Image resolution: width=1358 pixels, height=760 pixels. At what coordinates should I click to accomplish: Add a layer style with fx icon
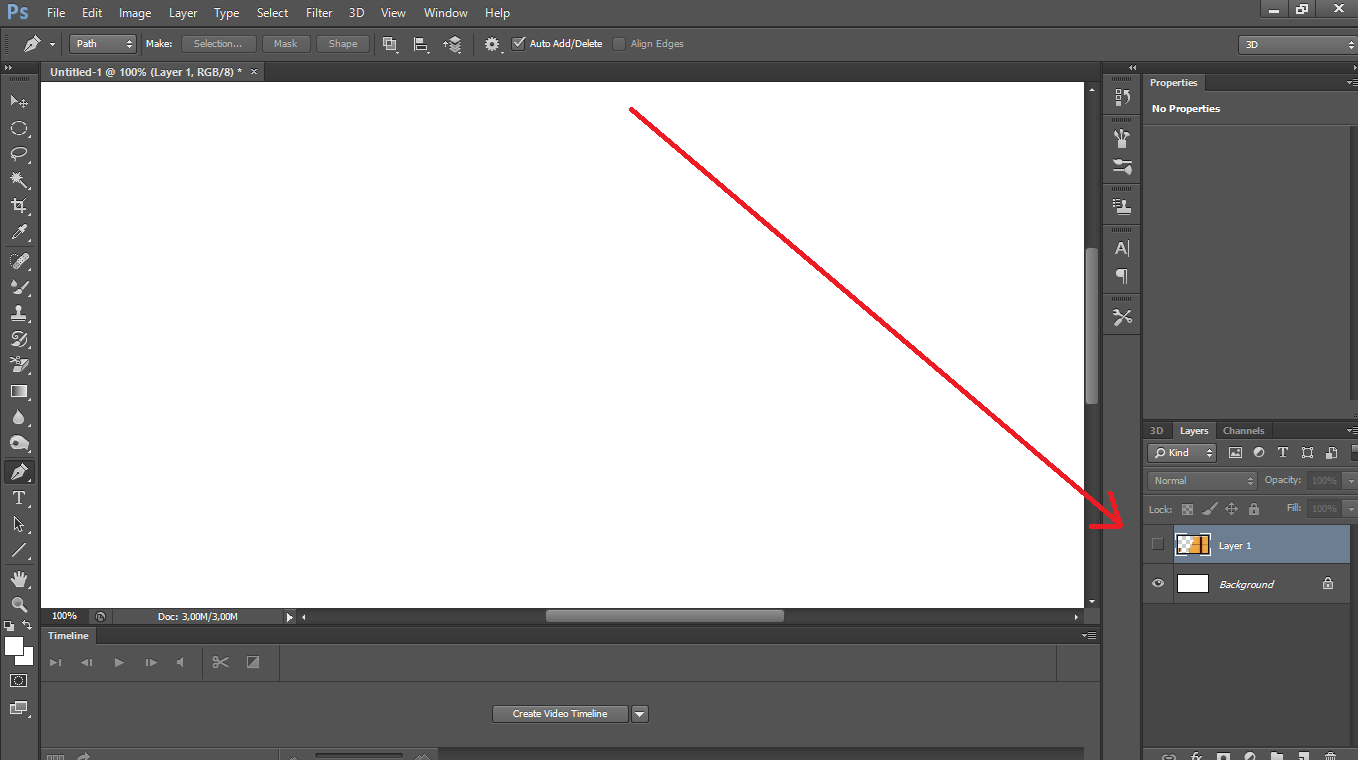click(x=1195, y=757)
